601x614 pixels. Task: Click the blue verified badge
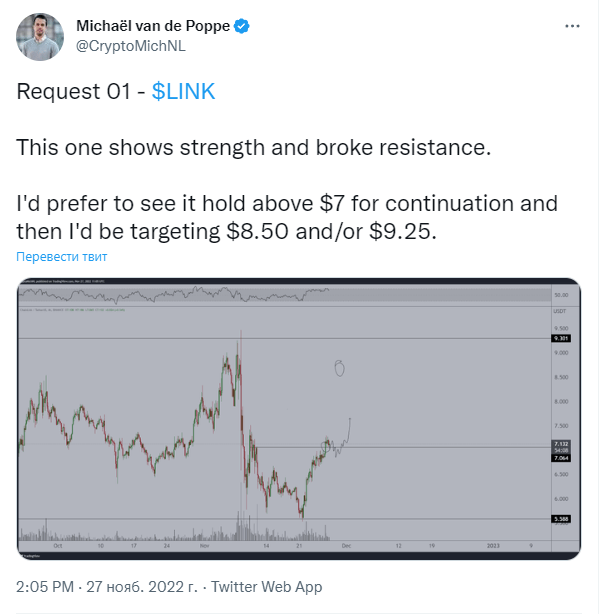coord(242,26)
